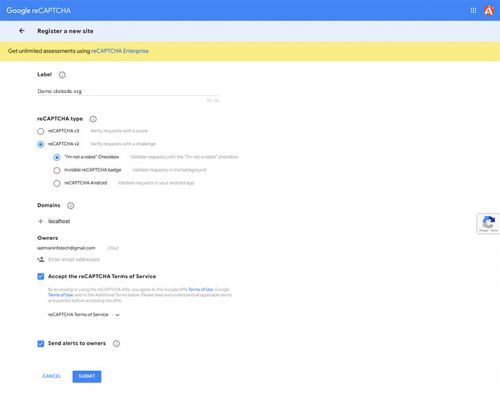Show info for reCAPTCHA type
500x414 pixels.
pos(93,119)
